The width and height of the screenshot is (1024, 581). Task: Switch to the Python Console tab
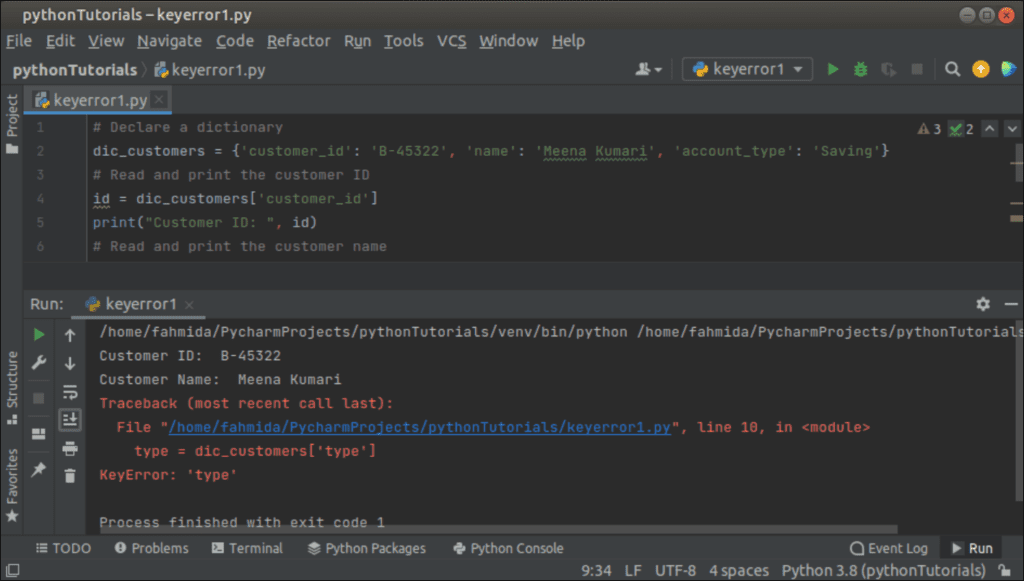click(507, 548)
